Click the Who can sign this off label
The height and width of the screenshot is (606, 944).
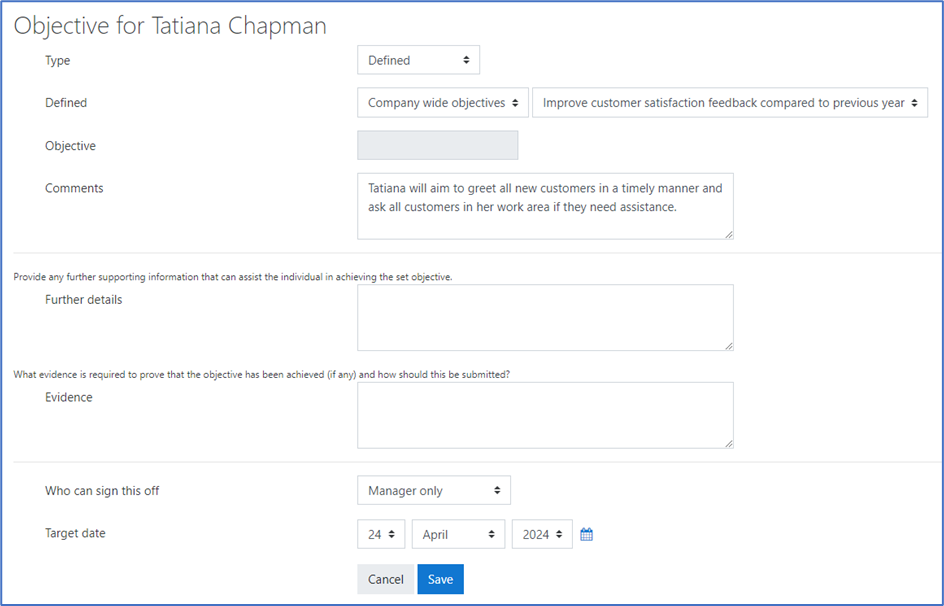(x=102, y=490)
